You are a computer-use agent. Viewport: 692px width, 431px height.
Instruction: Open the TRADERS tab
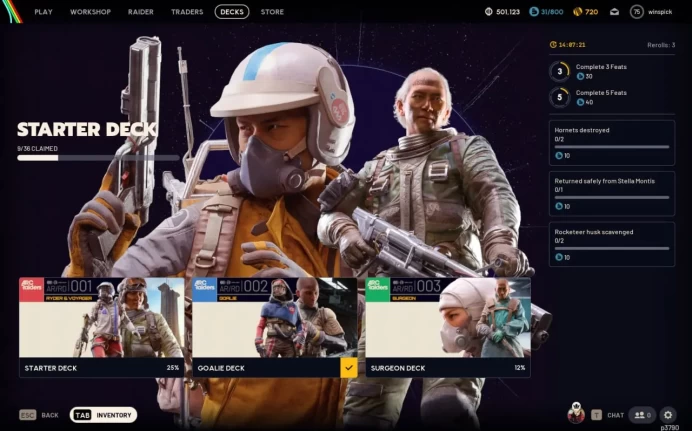(187, 12)
